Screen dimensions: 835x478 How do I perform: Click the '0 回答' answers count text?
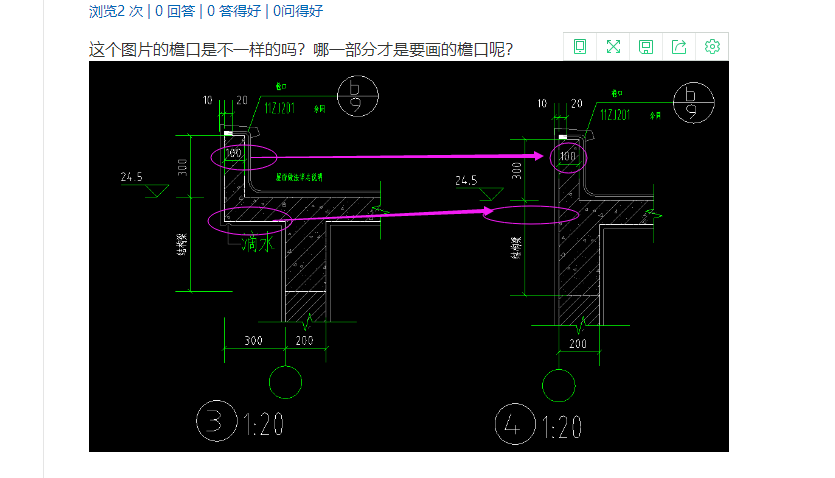(x=175, y=11)
